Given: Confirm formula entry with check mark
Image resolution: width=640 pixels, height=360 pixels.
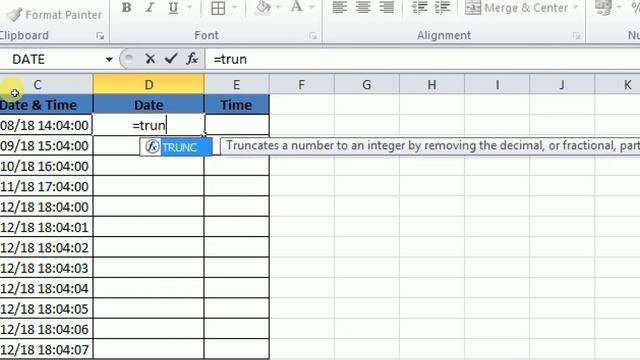Looking at the screenshot, I should tap(171, 59).
